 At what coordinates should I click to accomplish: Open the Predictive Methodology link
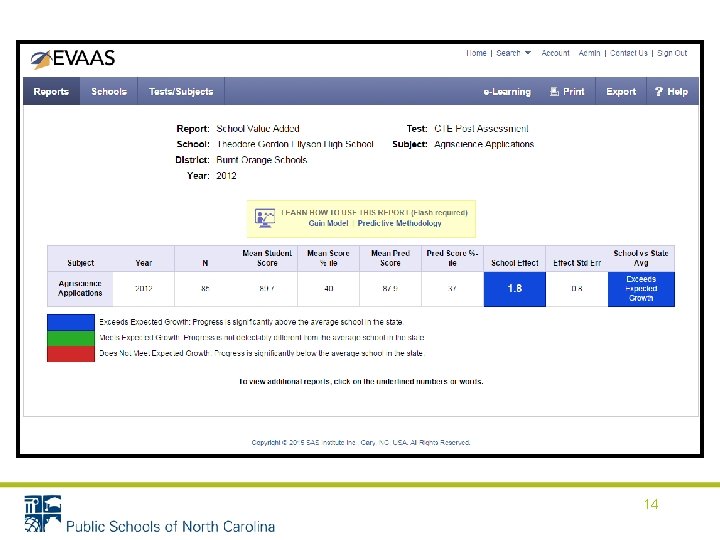click(x=399, y=223)
